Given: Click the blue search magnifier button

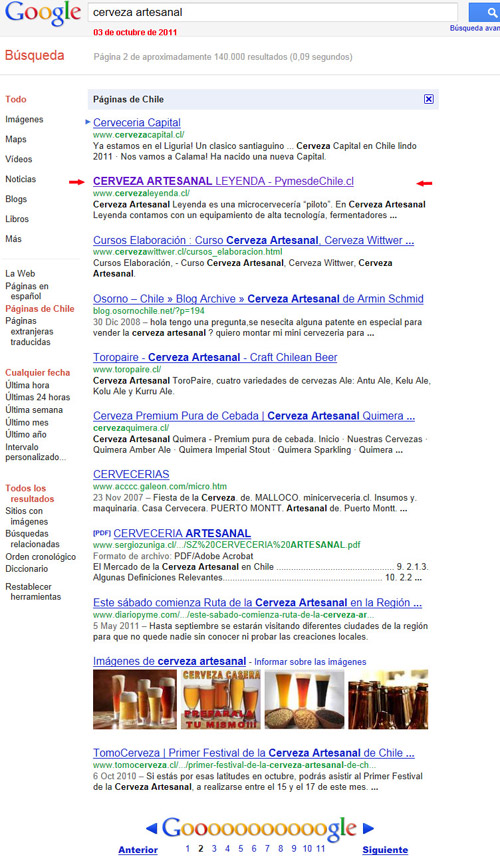Looking at the screenshot, I should pyautogui.click(x=485, y=12).
